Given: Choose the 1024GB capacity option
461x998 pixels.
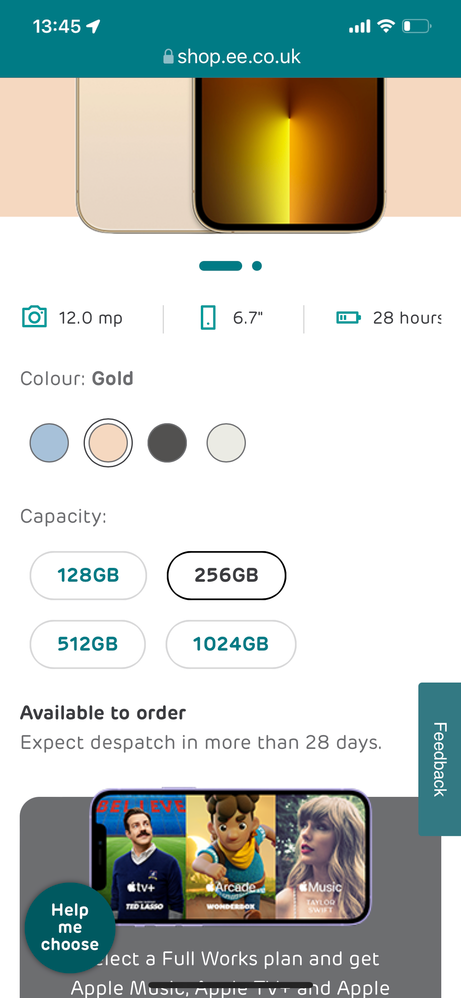Looking at the screenshot, I should pos(230,644).
